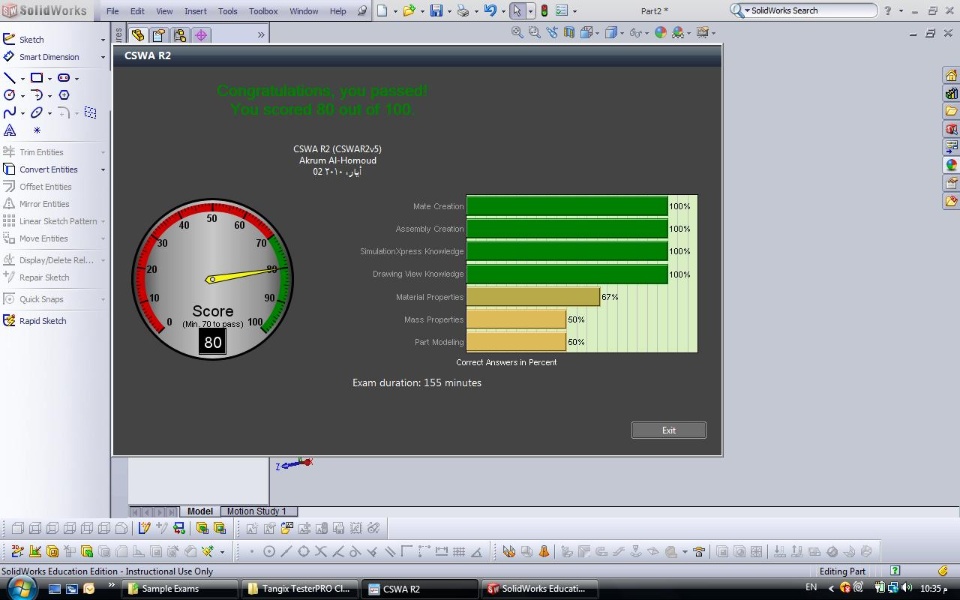The image size is (960, 600).
Task: Switch to the Motion Study 1 tab
Action: (x=257, y=511)
